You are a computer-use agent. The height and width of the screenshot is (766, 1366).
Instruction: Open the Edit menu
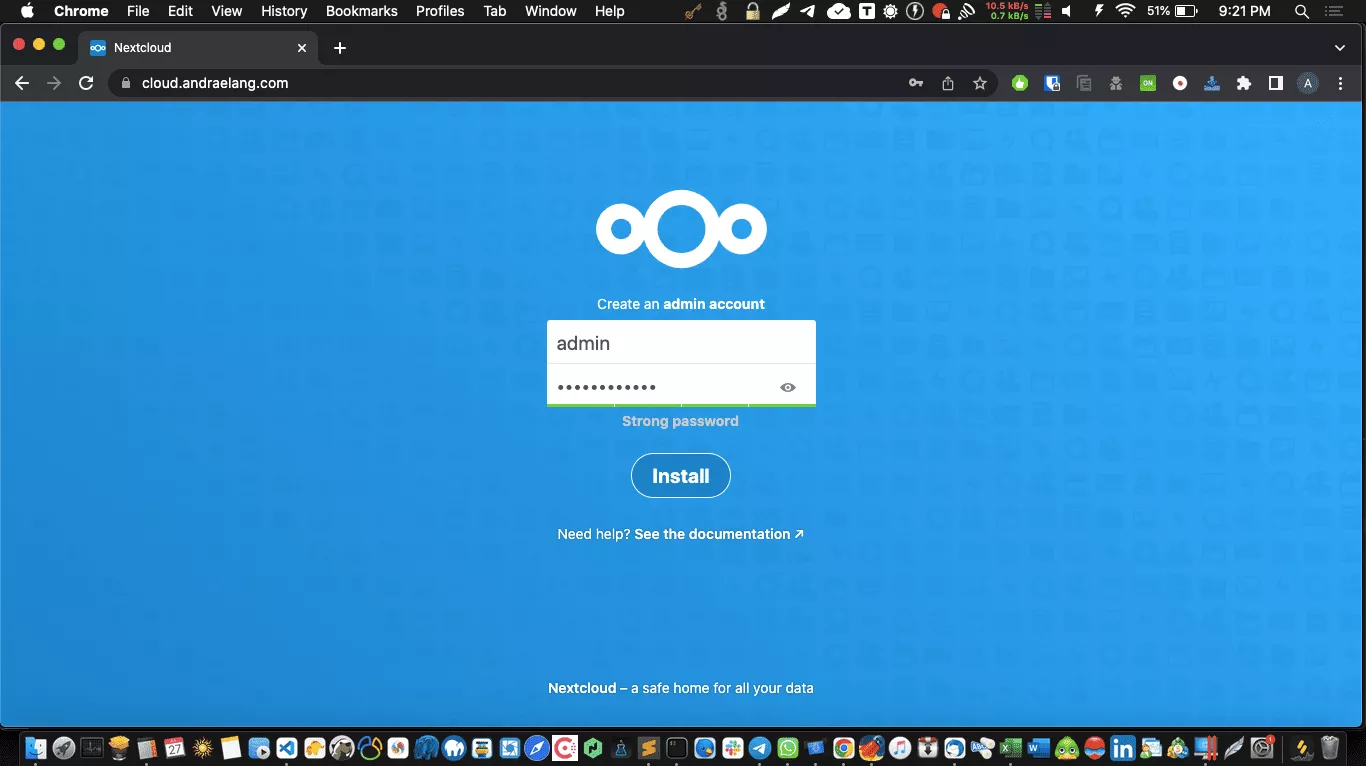(x=181, y=11)
